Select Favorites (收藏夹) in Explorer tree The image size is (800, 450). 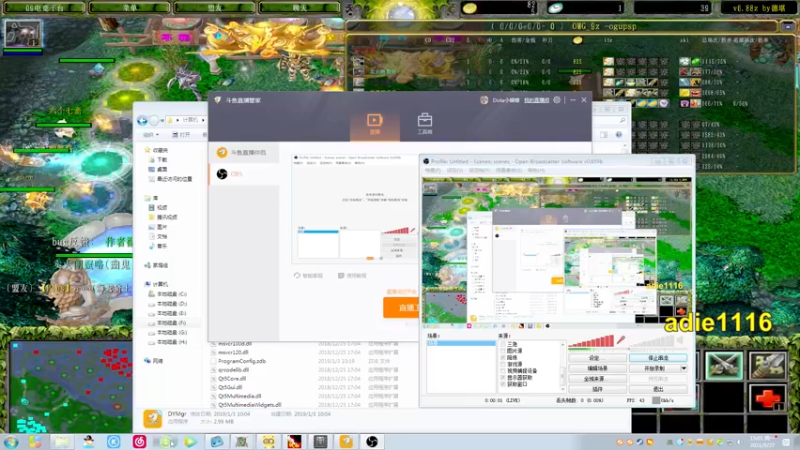[x=156, y=151]
